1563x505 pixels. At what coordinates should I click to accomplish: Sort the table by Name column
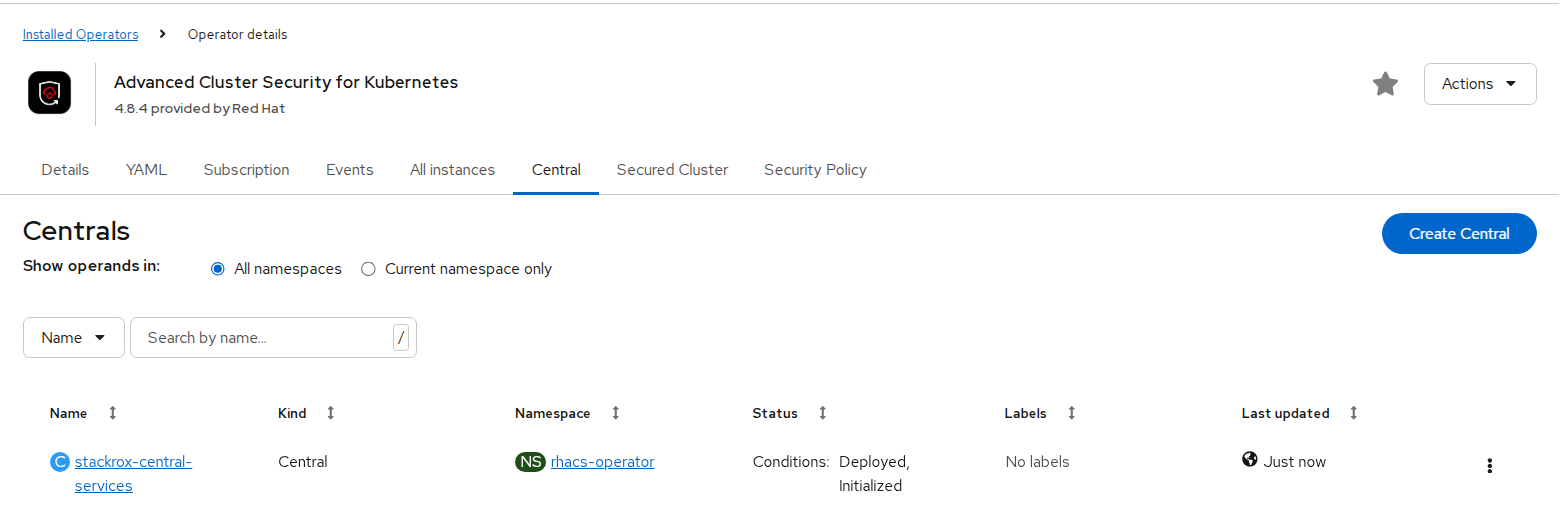[x=113, y=413]
